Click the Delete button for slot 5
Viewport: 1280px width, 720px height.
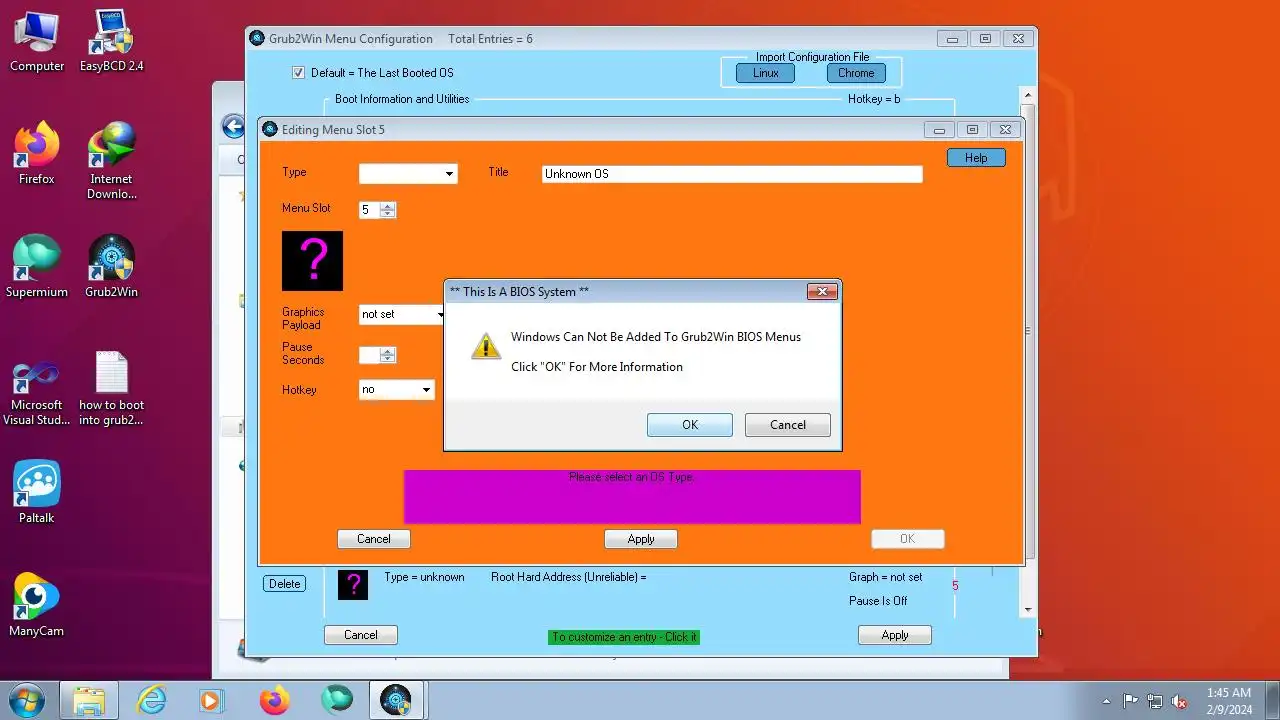(285, 584)
